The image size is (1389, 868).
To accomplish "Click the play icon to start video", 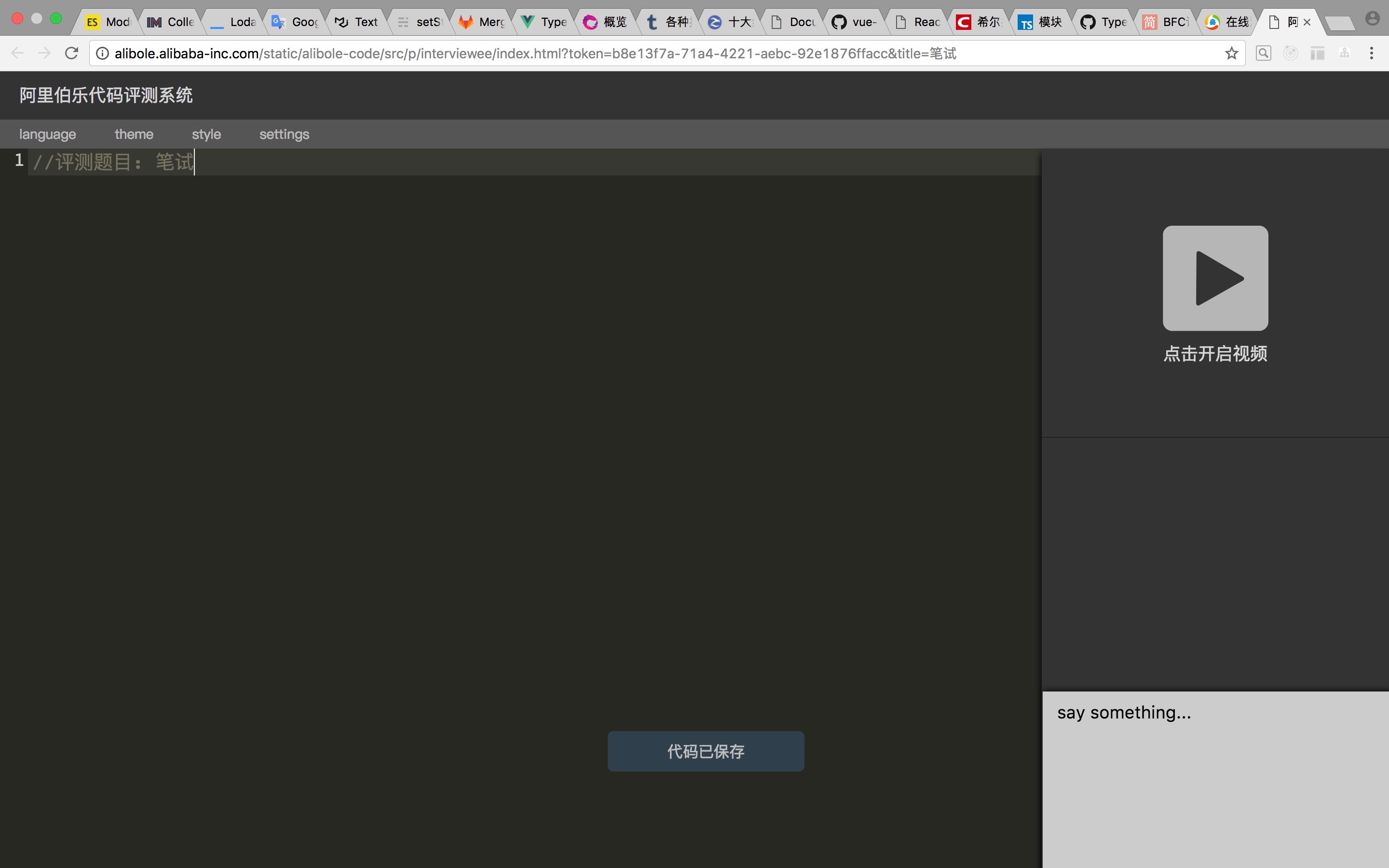I will point(1215,278).
